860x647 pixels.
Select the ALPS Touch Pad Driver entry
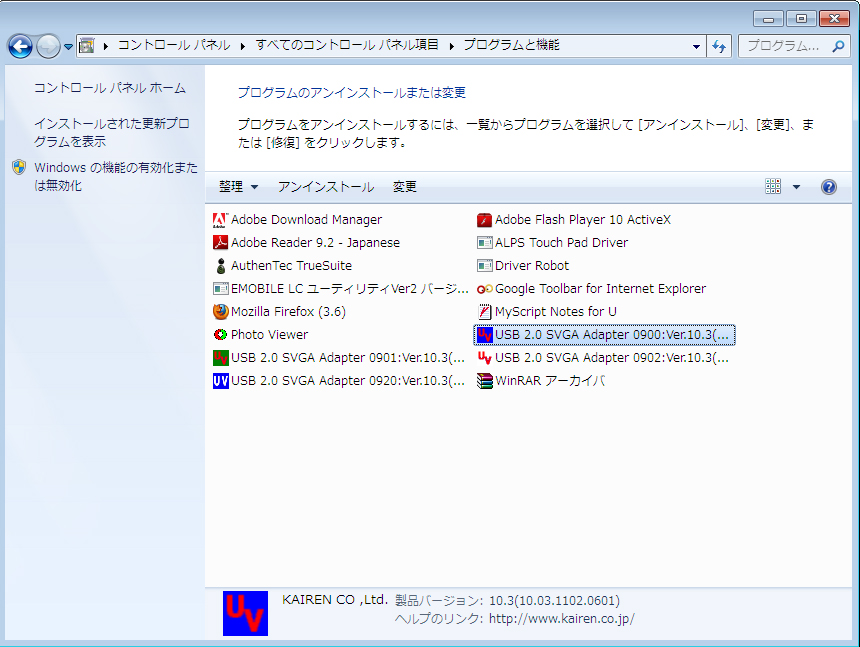(x=552, y=242)
